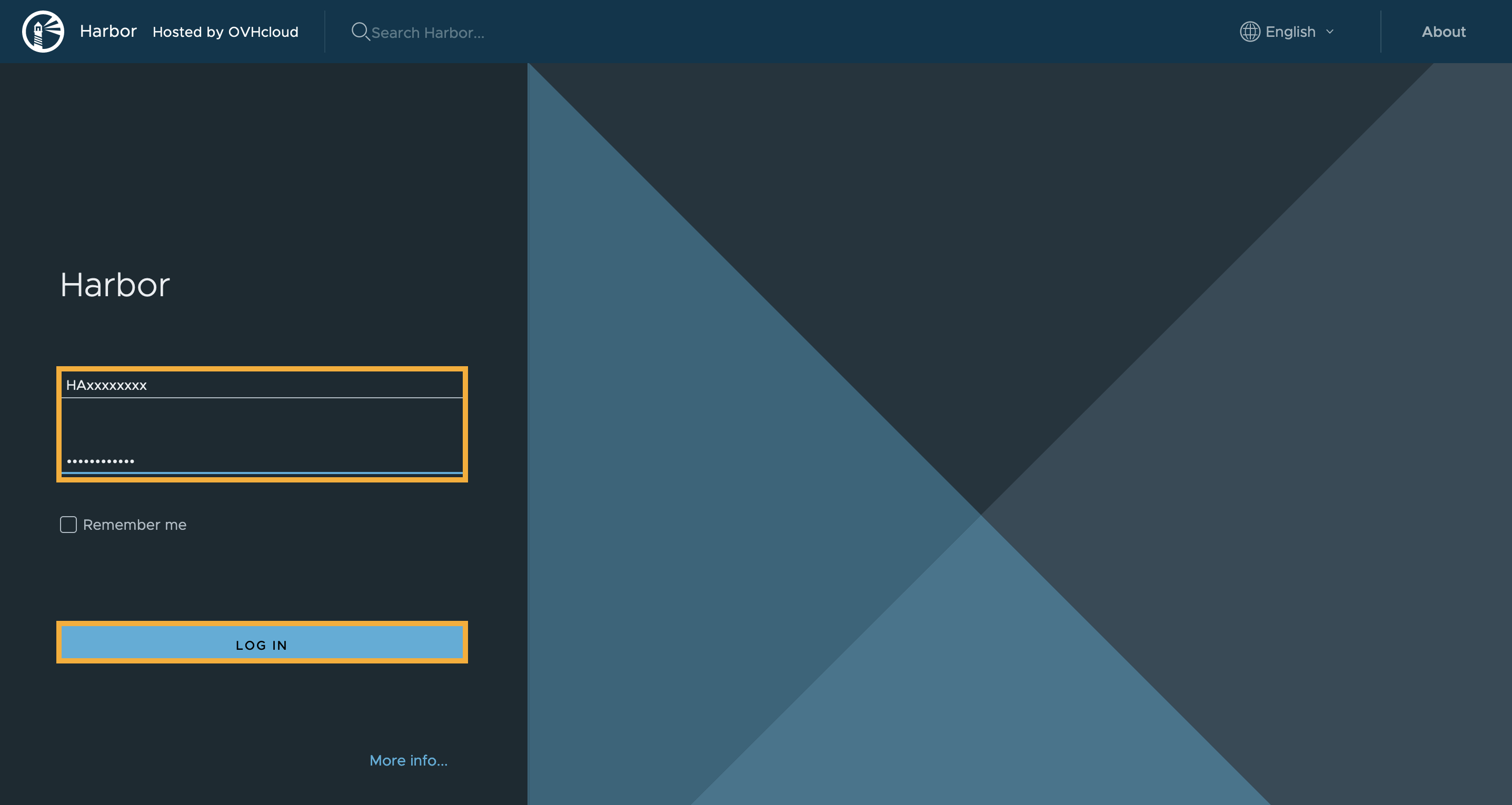The width and height of the screenshot is (1512, 805).
Task: Focus the Search Harbor... field
Action: [428, 33]
